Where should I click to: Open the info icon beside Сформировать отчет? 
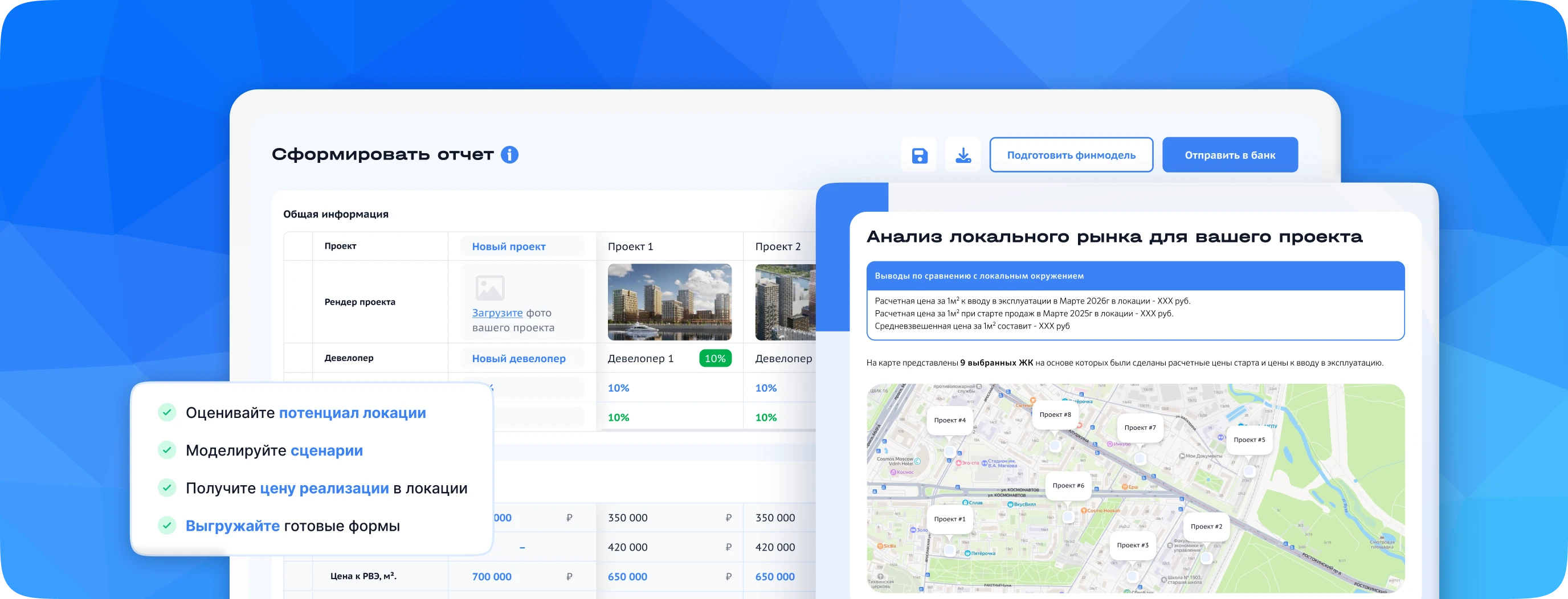click(x=509, y=155)
